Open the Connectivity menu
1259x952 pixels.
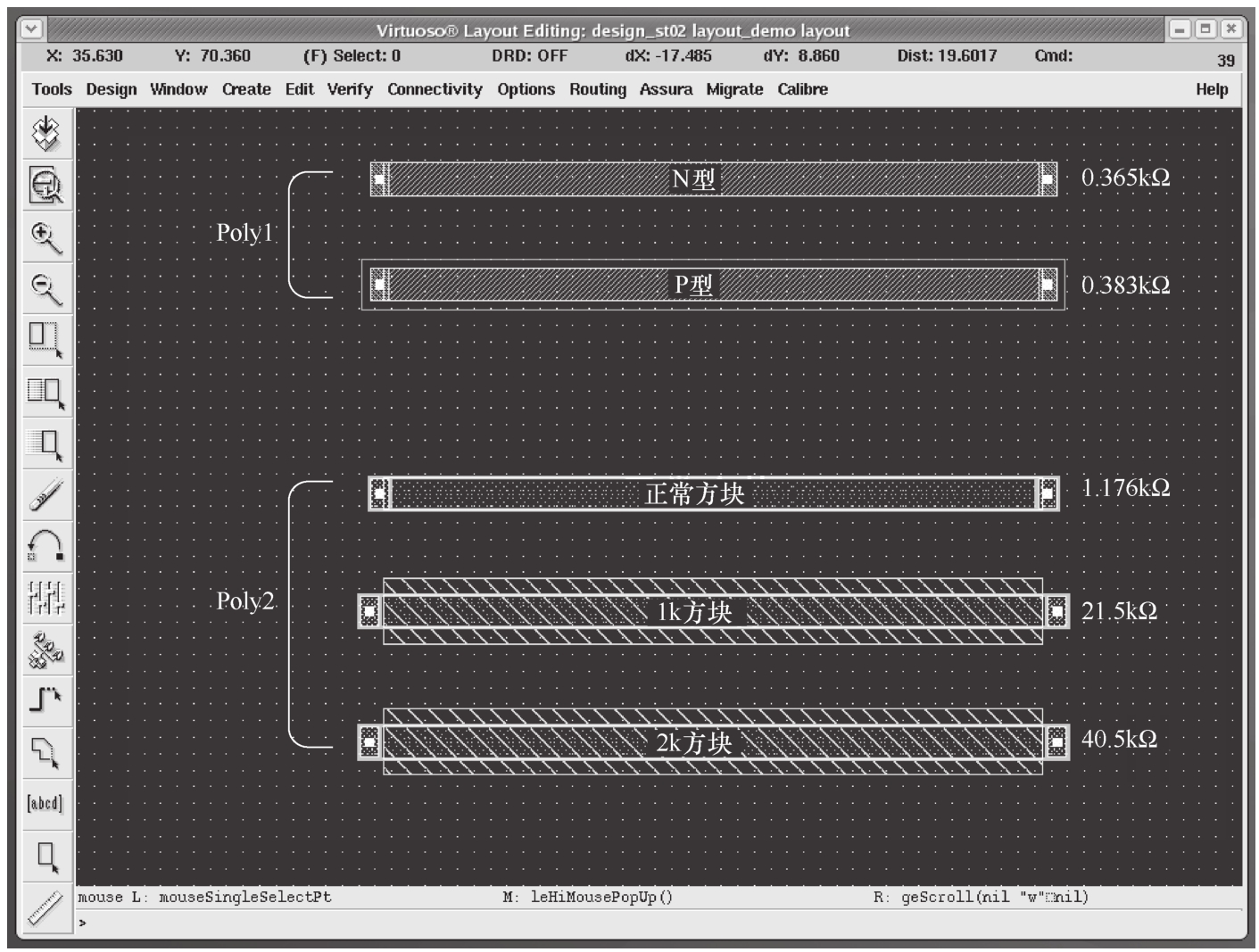point(435,89)
